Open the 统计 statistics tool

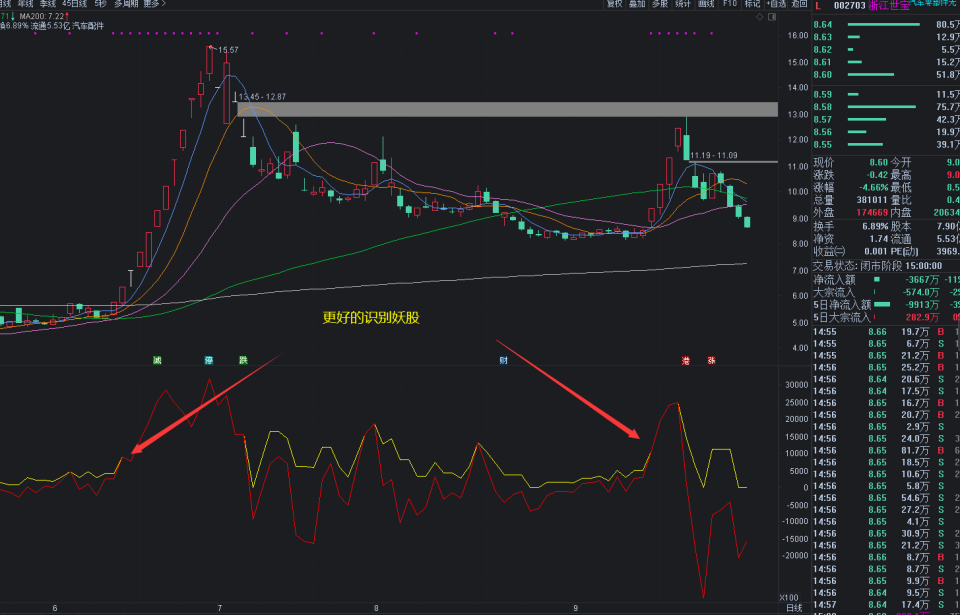click(683, 4)
